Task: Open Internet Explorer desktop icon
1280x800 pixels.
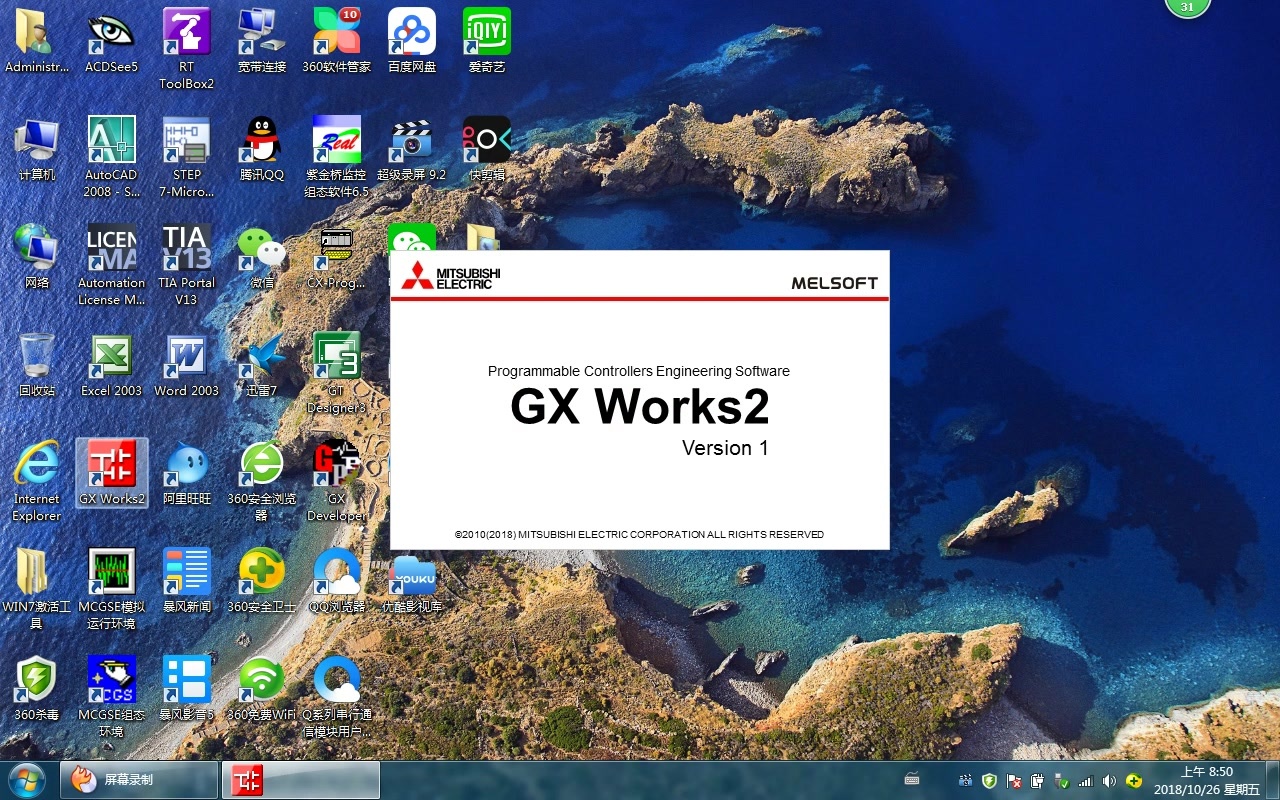Action: (x=37, y=480)
